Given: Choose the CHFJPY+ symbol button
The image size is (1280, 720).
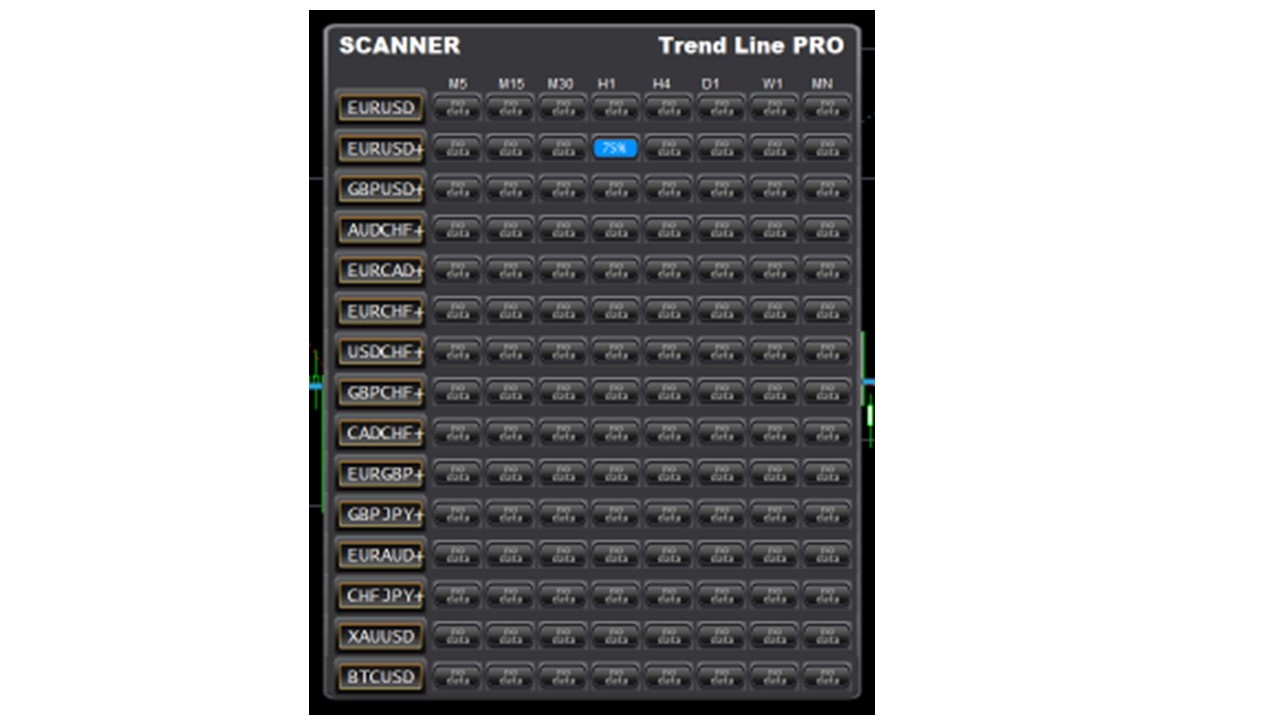Looking at the screenshot, I should [380, 596].
